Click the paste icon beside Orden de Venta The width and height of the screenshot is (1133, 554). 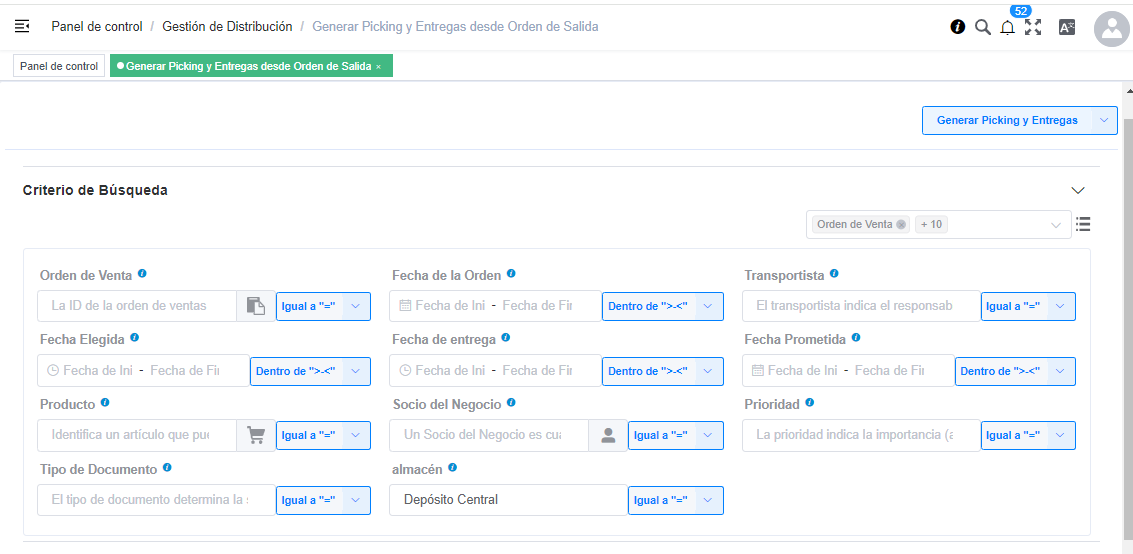(256, 306)
